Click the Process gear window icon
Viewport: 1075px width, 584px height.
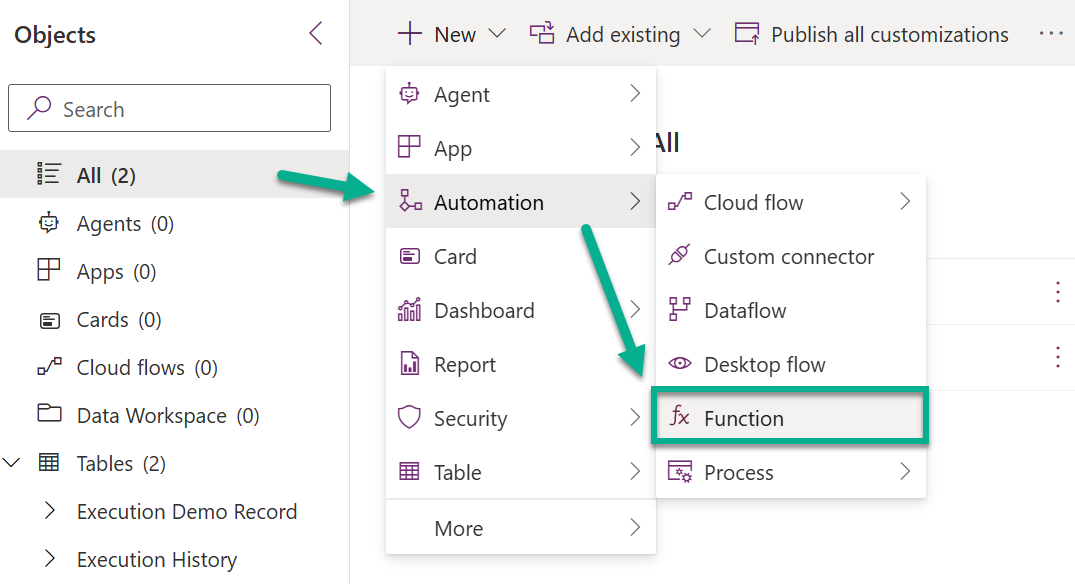(679, 472)
